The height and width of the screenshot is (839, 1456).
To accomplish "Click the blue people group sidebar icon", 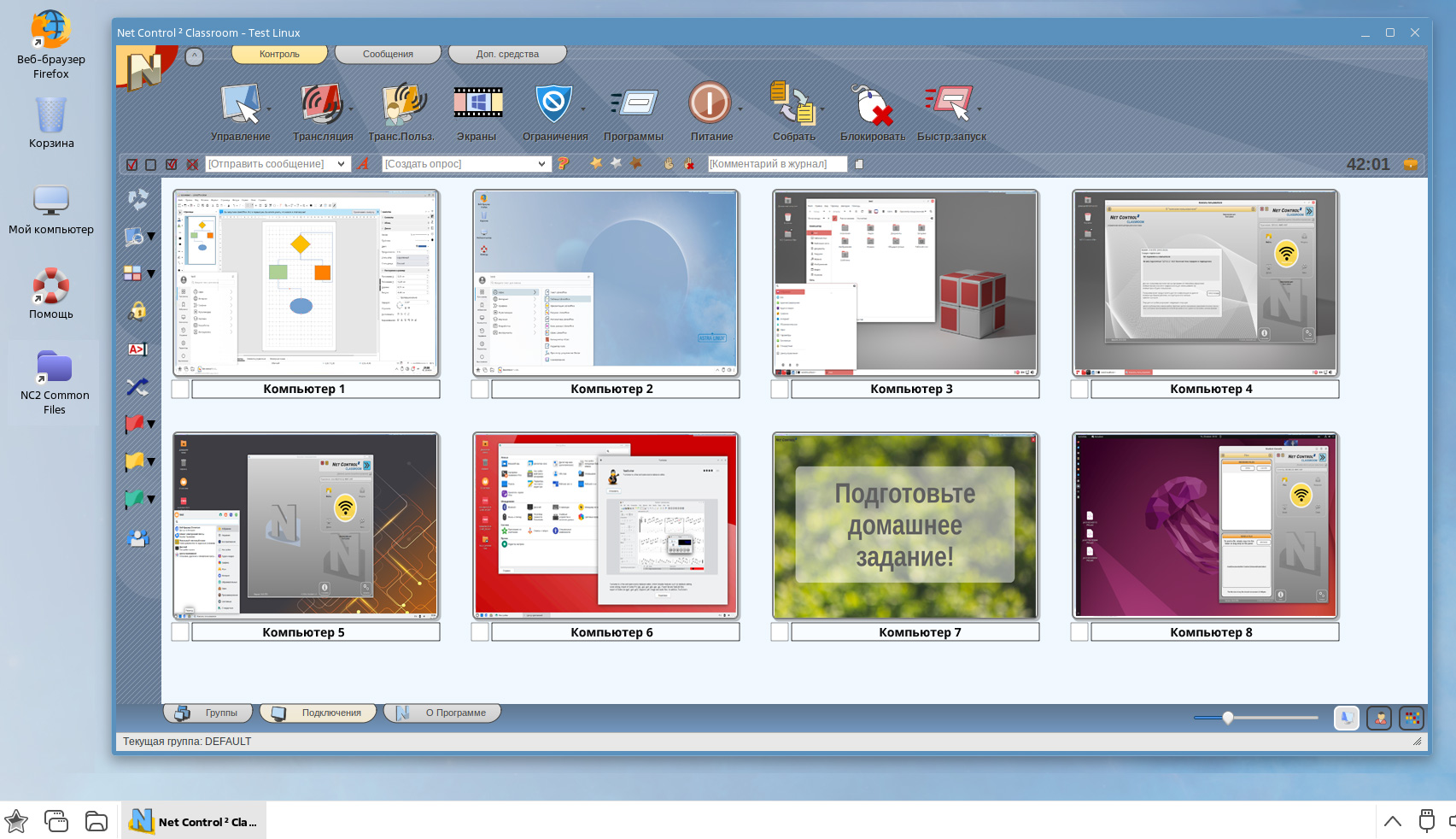I will click(x=137, y=537).
